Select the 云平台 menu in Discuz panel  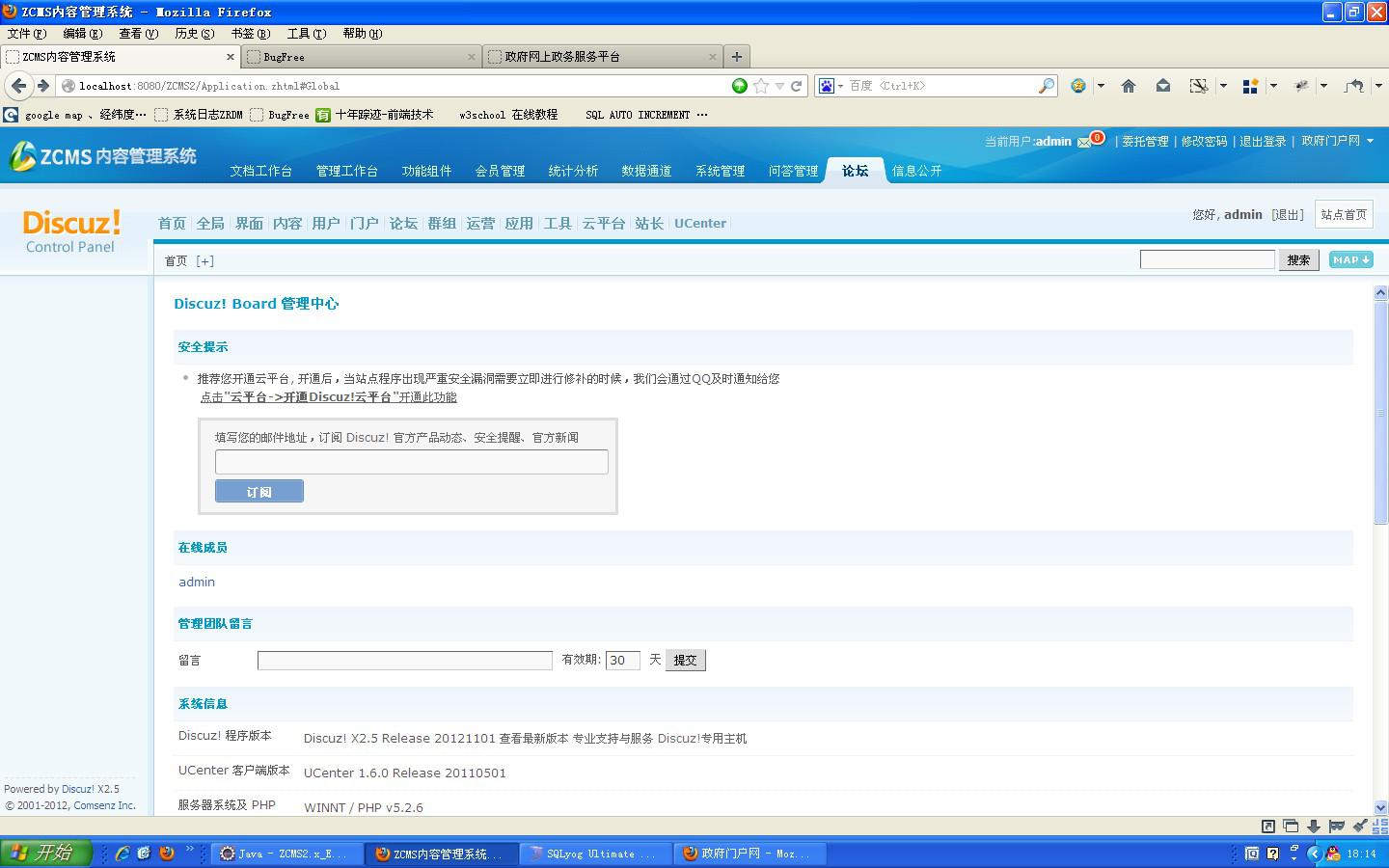click(603, 223)
